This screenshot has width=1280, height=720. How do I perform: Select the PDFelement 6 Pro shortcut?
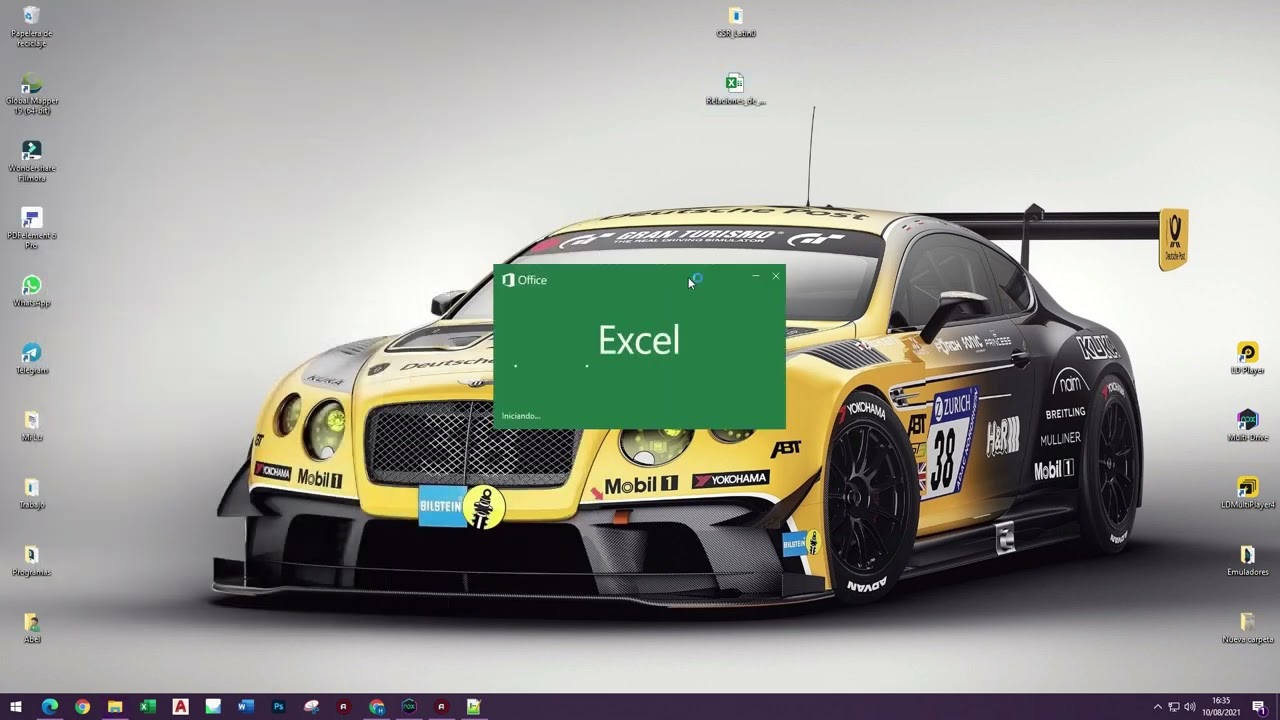click(x=32, y=229)
